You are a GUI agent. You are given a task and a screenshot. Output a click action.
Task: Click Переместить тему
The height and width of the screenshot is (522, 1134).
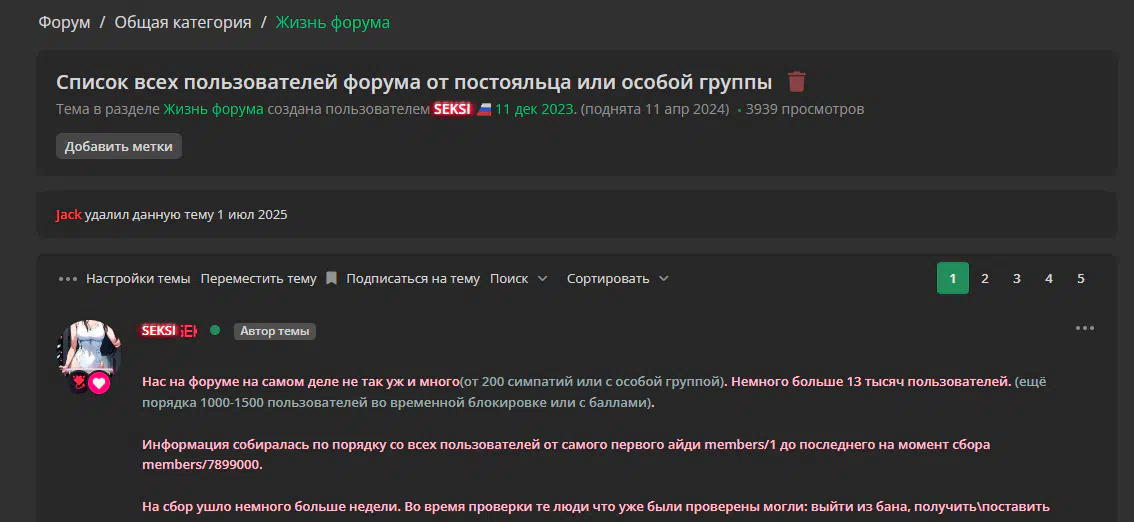pos(258,279)
